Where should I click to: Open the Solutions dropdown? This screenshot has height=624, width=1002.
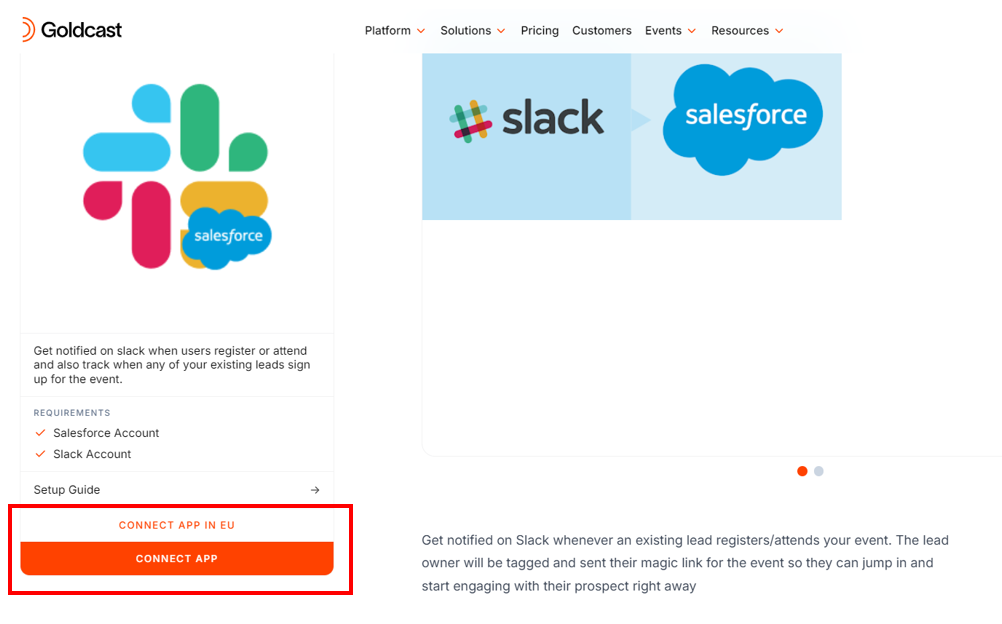click(x=471, y=31)
